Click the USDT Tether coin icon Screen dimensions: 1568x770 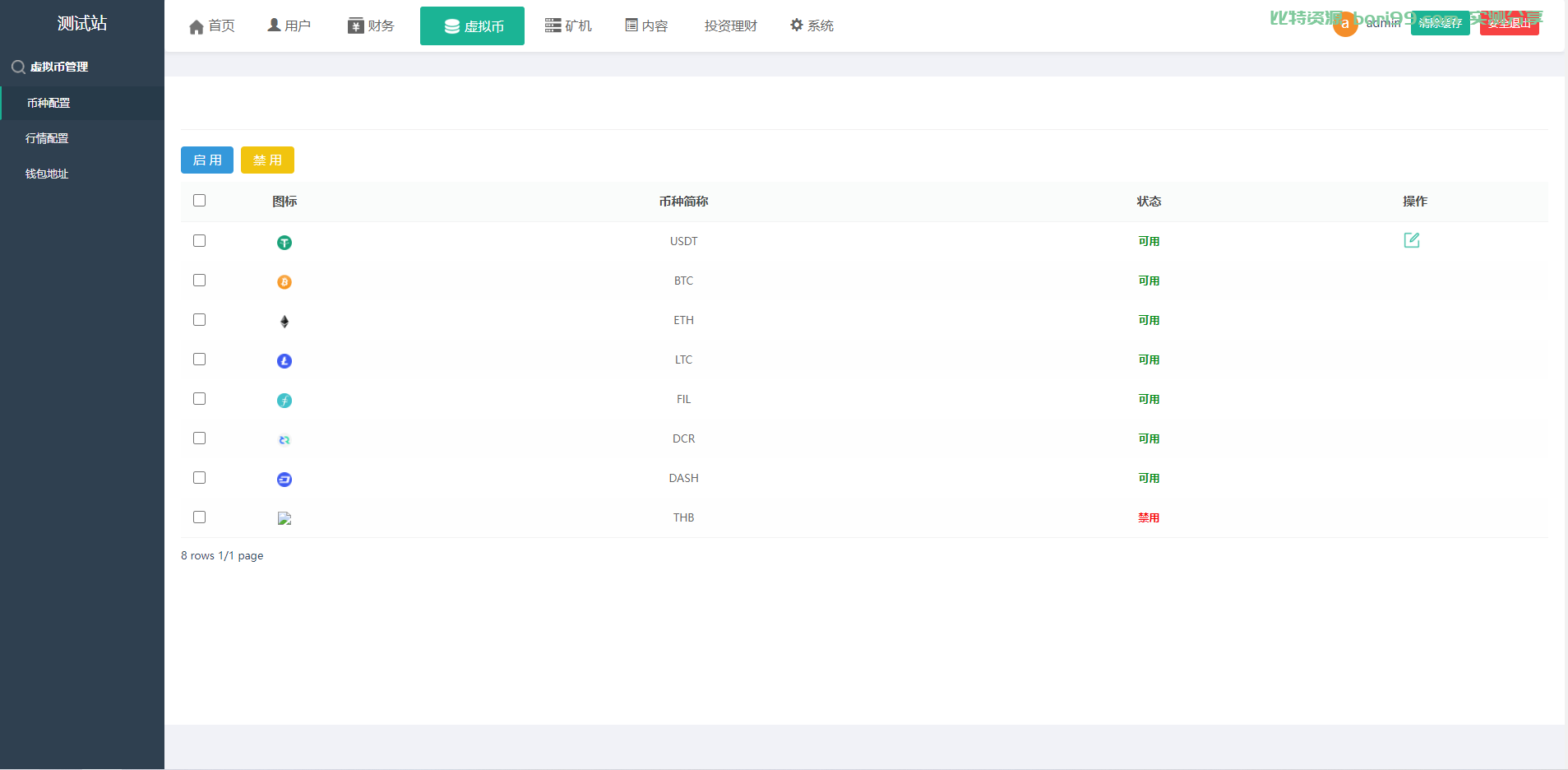click(284, 243)
